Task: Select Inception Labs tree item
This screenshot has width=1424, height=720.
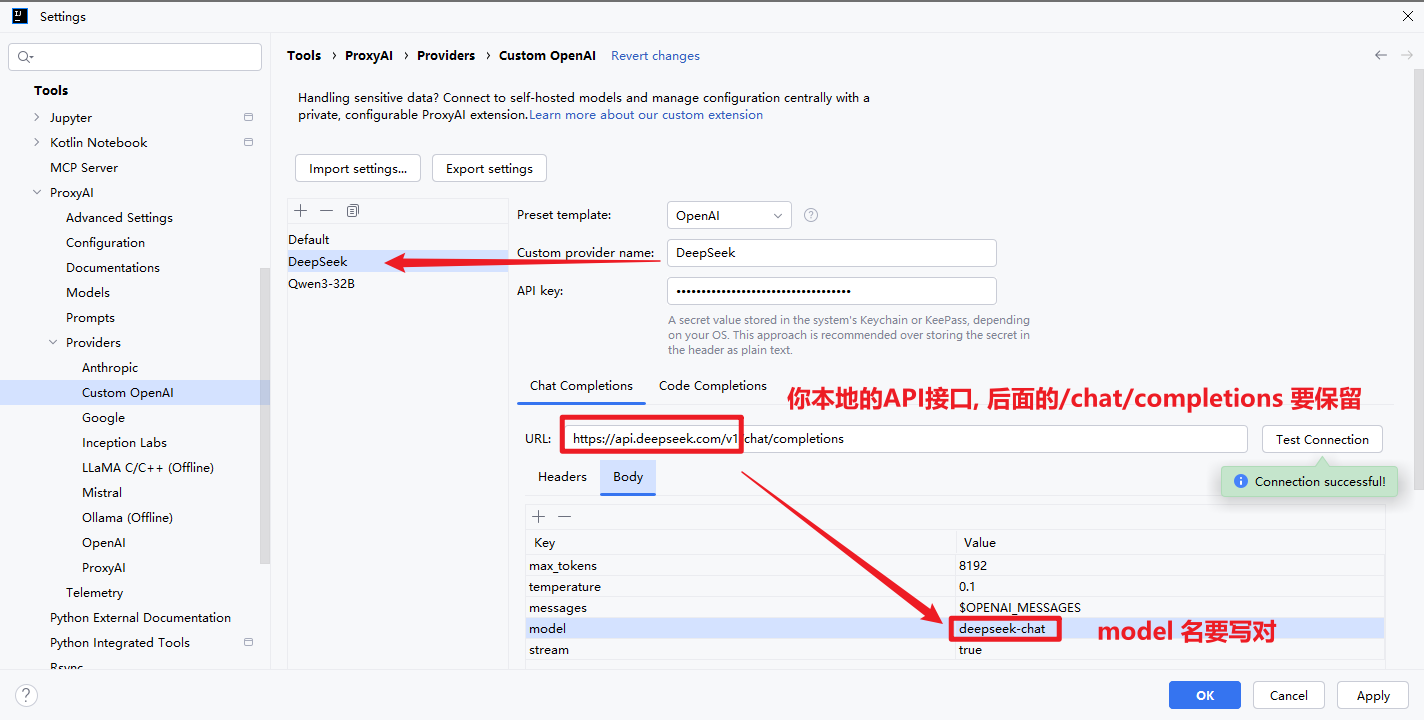Action: (124, 442)
